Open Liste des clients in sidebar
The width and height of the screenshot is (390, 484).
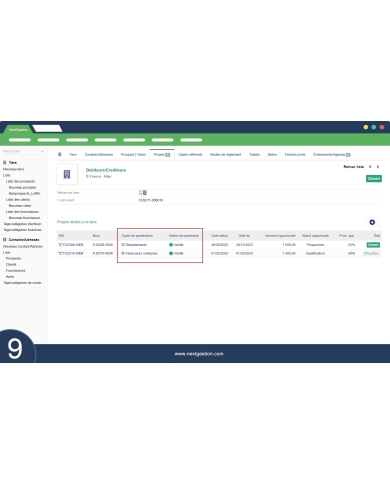(x=18, y=199)
